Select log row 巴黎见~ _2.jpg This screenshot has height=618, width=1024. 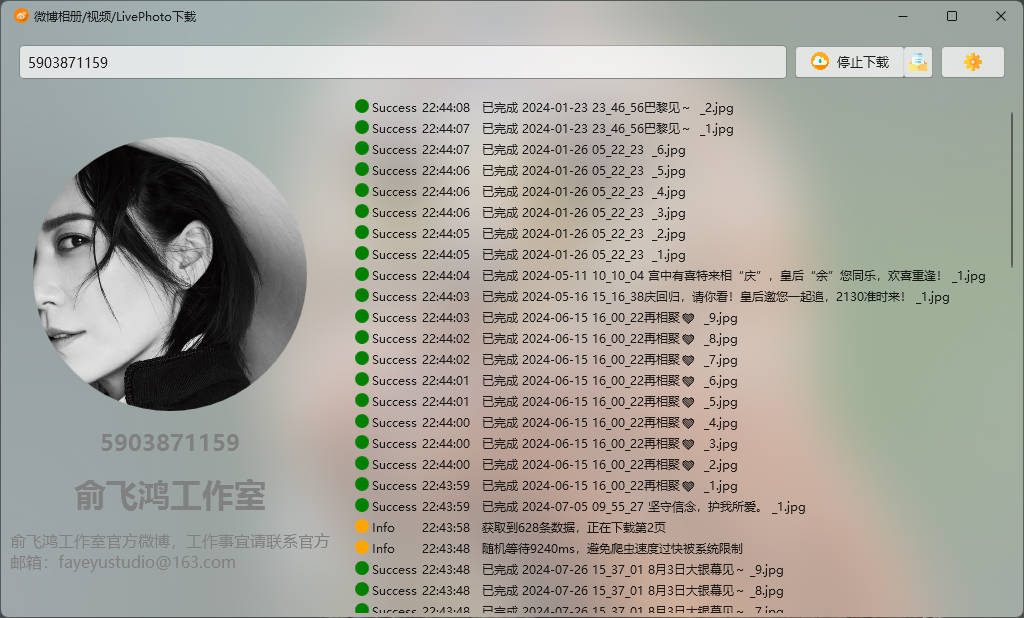coord(545,108)
